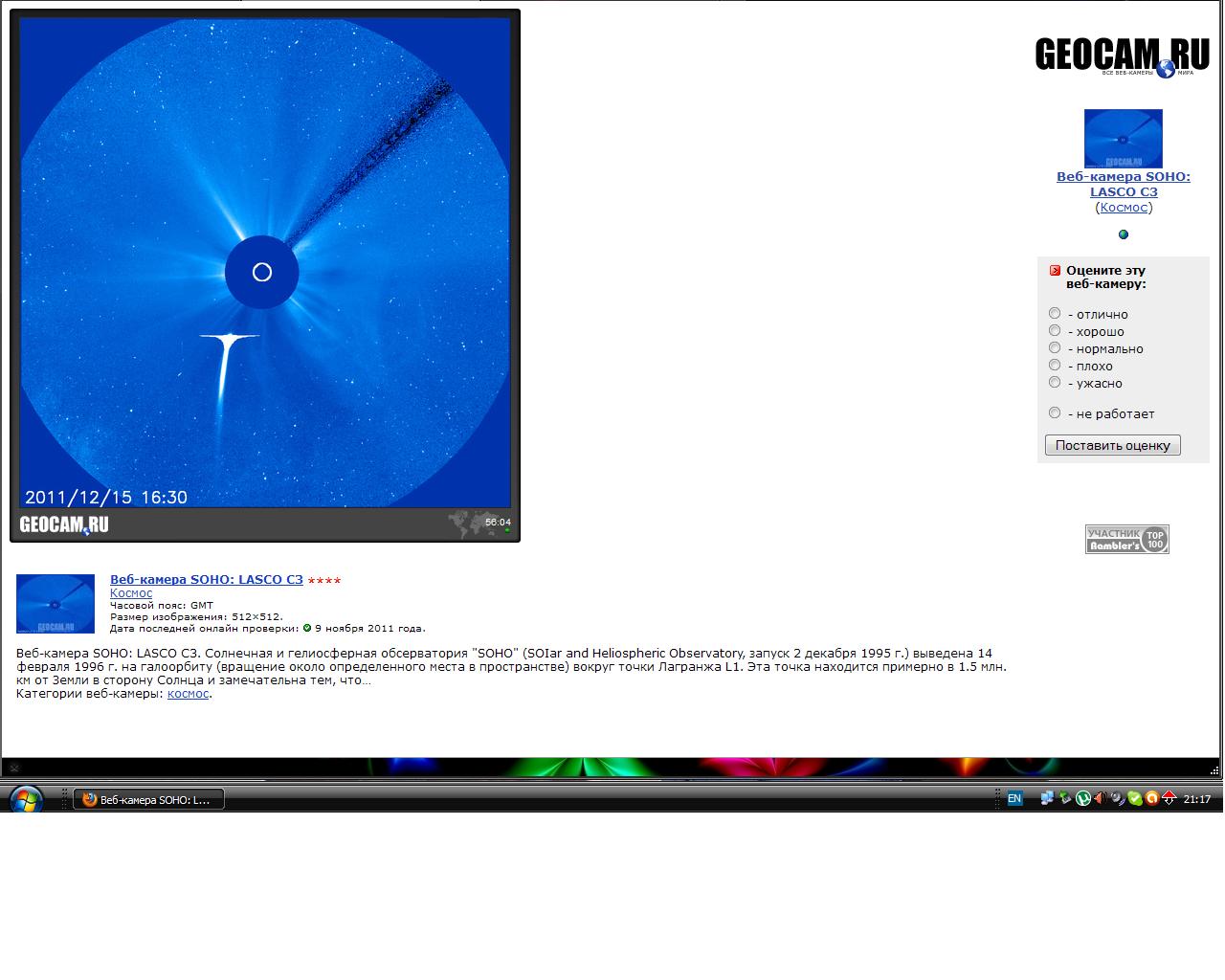Viewport: 1225px width, 980px height.
Task: Select the 'плохо' rating radio button
Action: point(1055,365)
